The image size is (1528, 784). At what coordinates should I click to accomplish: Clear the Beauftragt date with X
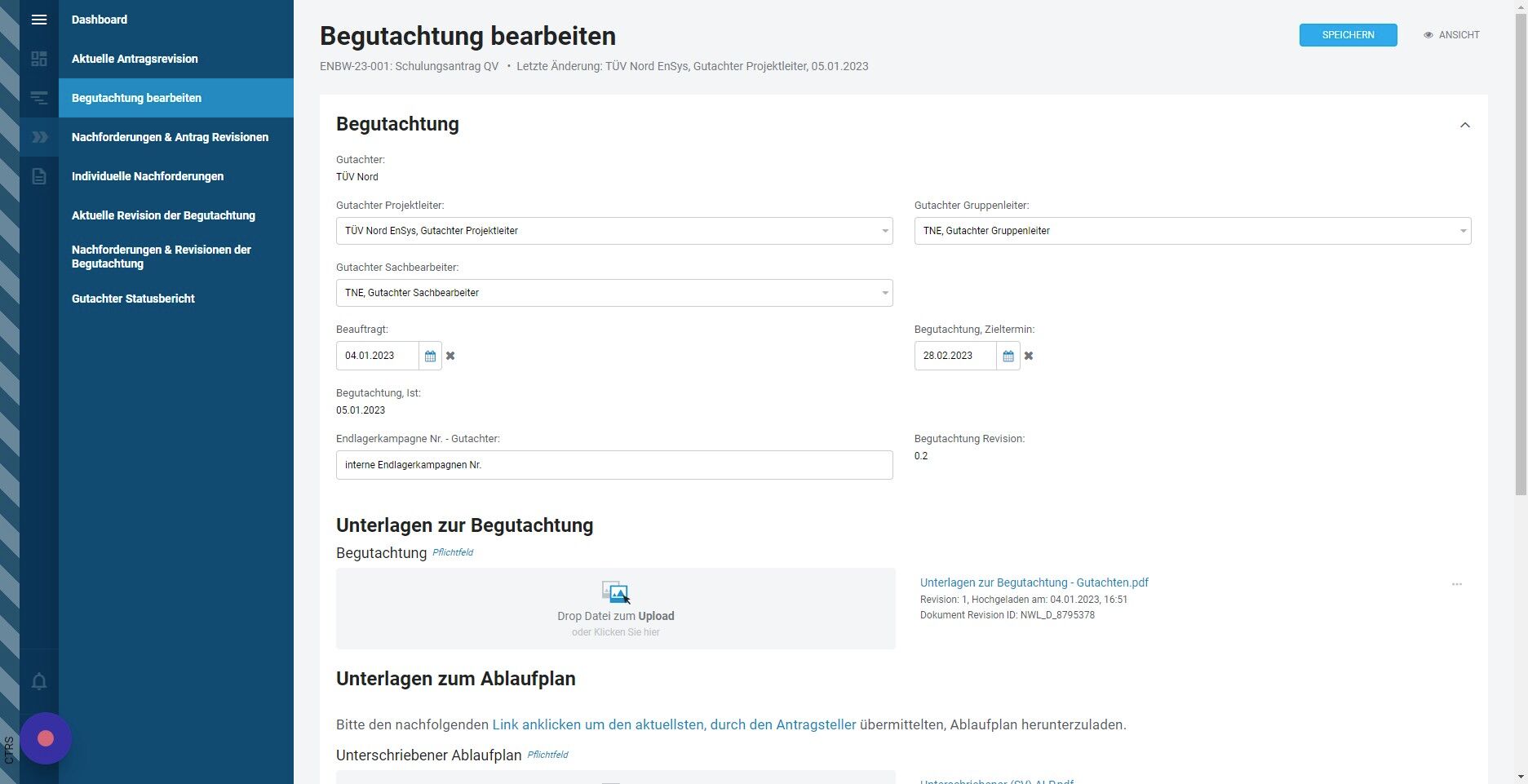[x=450, y=356]
